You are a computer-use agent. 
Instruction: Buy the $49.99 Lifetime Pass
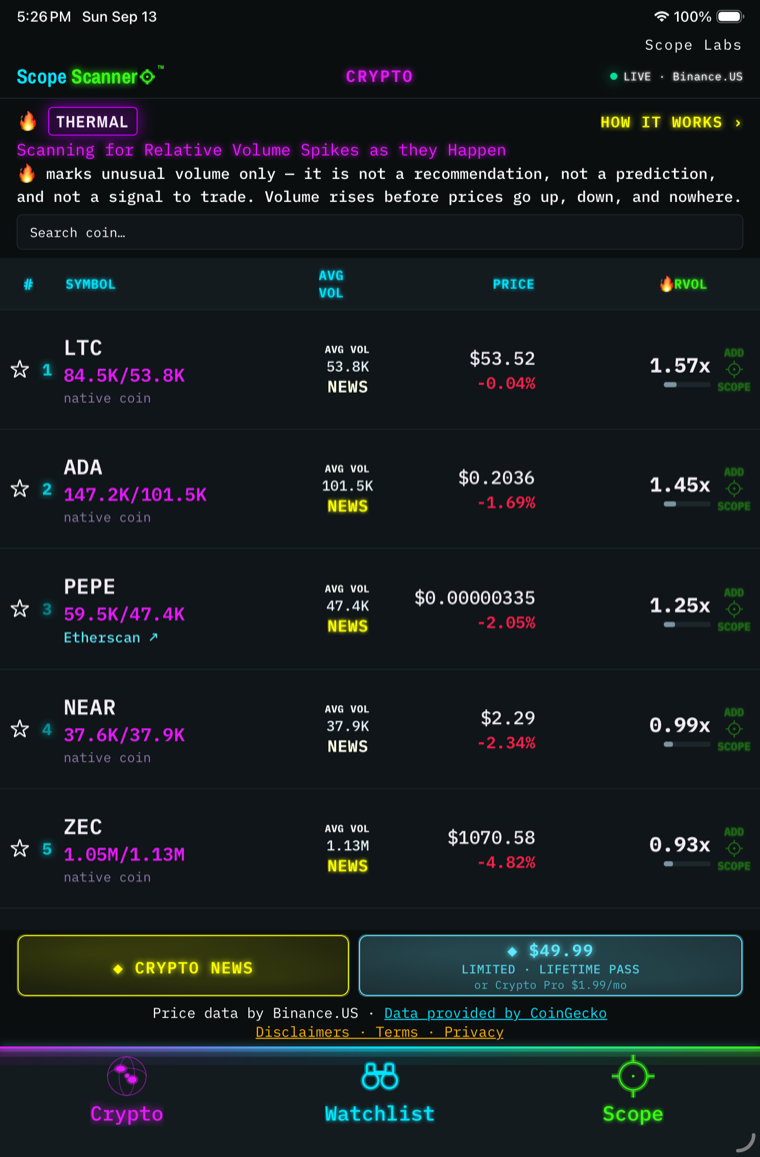coord(550,965)
